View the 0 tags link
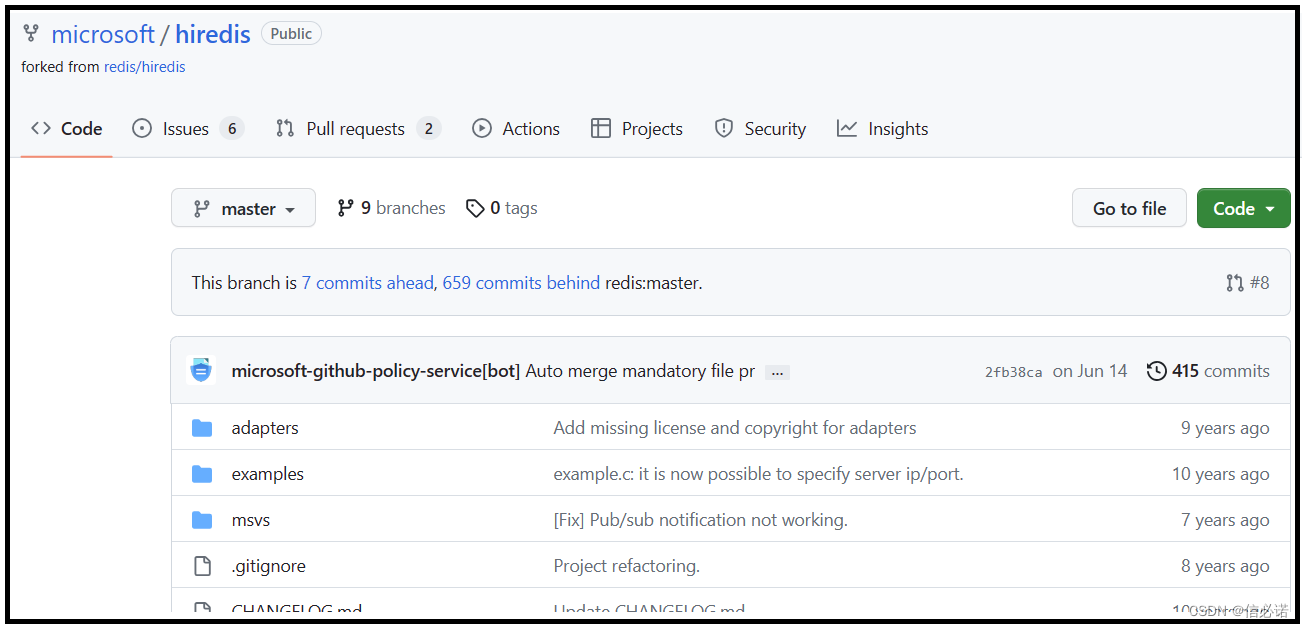The width and height of the screenshot is (1304, 627). tap(502, 208)
